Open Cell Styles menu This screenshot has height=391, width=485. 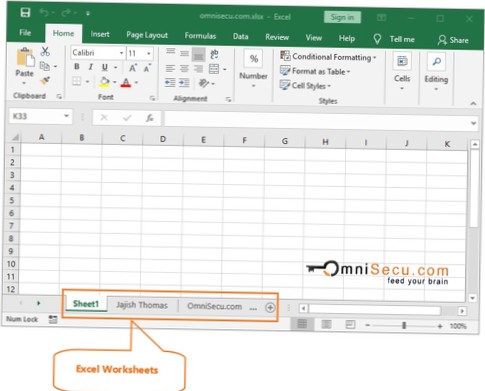tap(305, 86)
